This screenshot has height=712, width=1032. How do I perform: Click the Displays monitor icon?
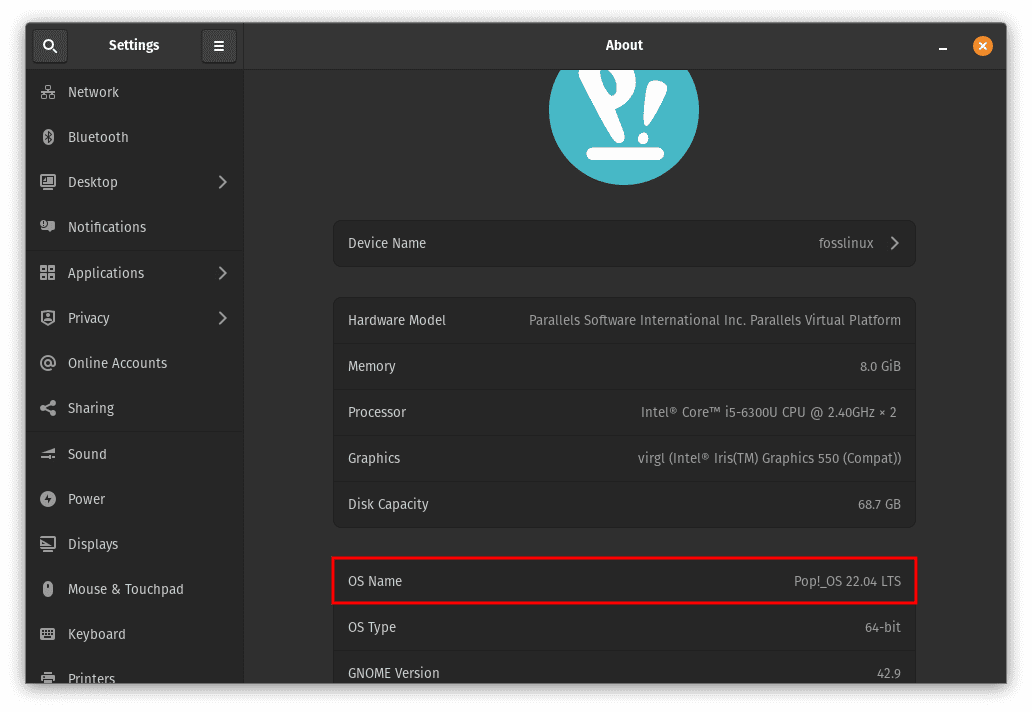[x=48, y=544]
